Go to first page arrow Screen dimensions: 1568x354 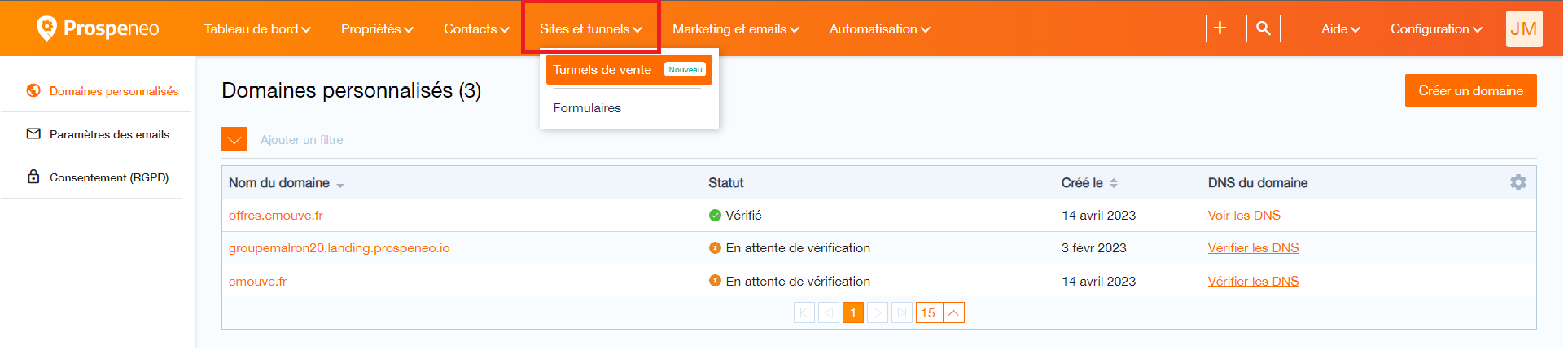tap(804, 312)
